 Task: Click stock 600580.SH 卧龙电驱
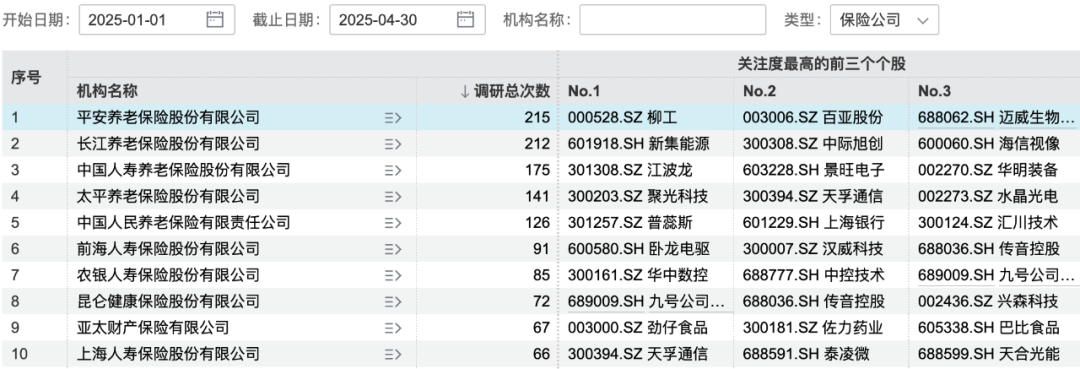click(638, 249)
